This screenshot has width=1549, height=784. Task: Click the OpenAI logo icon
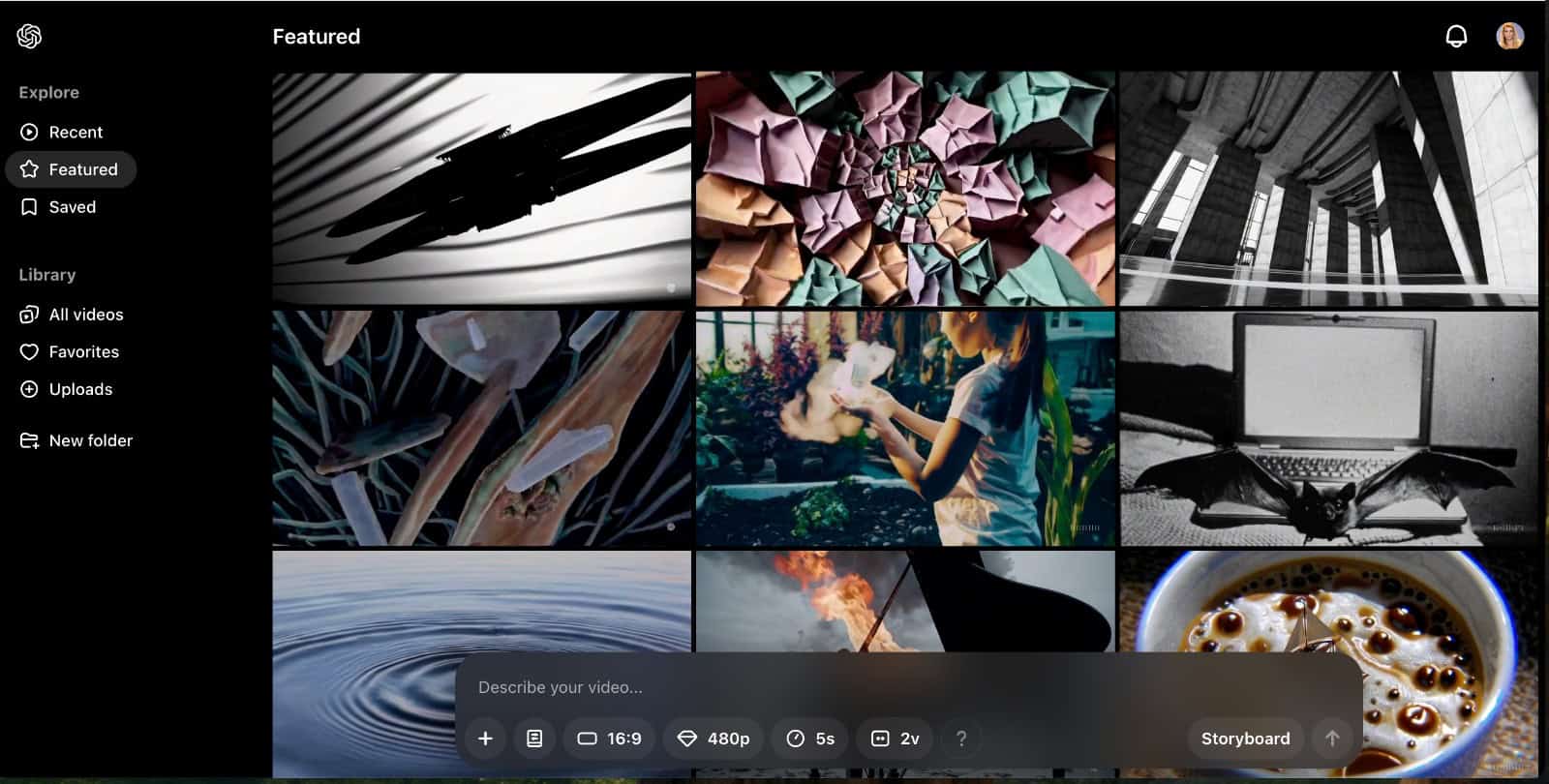pos(29,37)
